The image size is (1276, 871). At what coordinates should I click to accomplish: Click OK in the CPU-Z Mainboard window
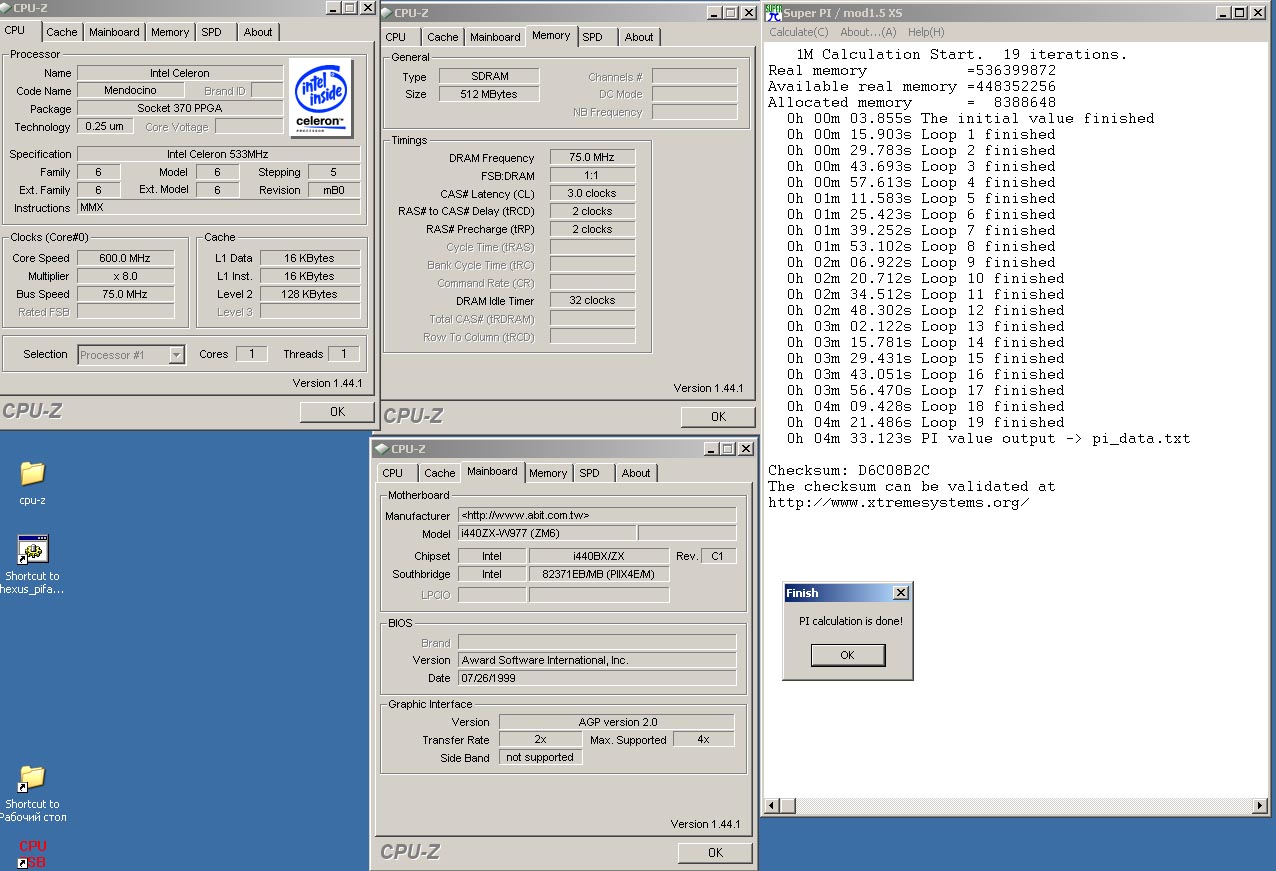715,852
